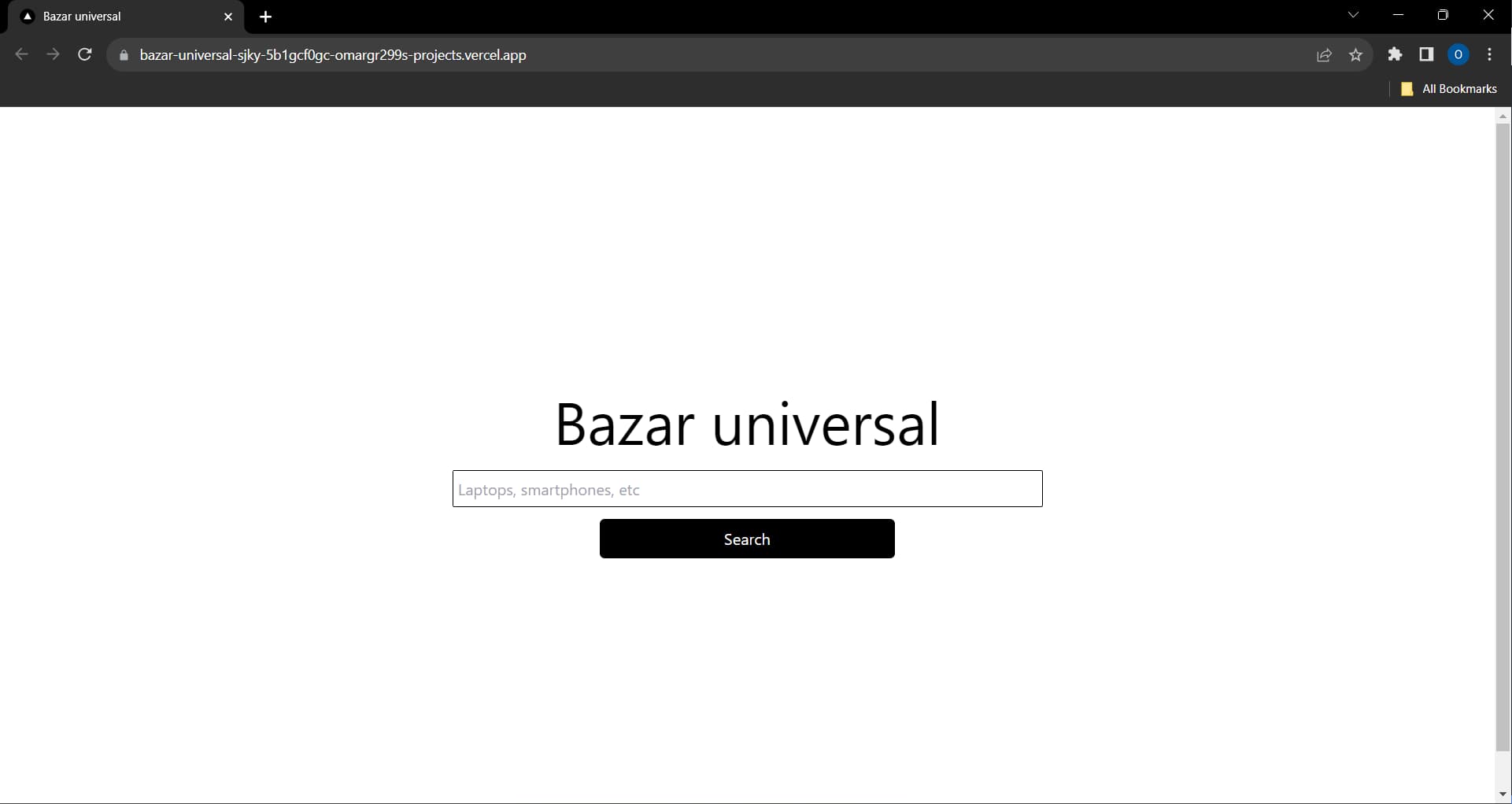Click the forward navigation arrow
The height and width of the screenshot is (804, 1512).
(53, 54)
